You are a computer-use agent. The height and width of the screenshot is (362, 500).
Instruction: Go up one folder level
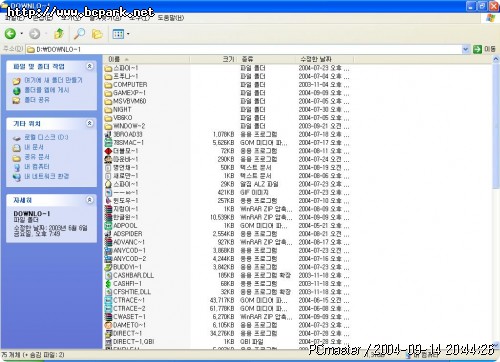point(59,33)
